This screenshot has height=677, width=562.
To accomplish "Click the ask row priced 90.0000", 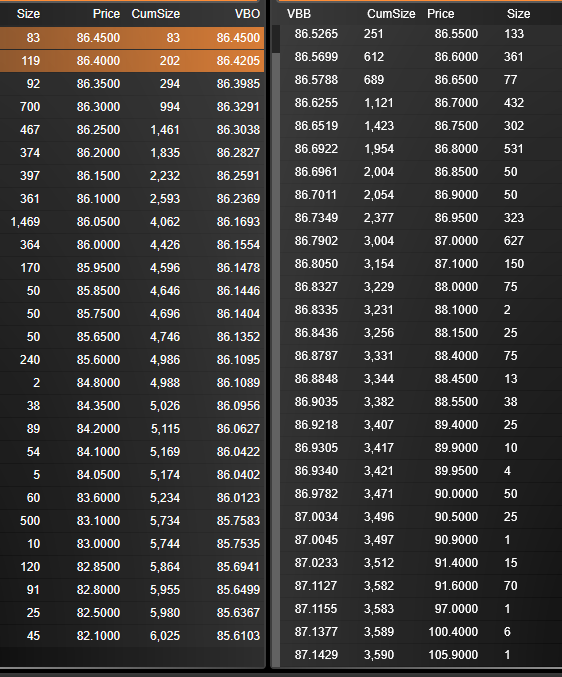I will click(x=421, y=494).
